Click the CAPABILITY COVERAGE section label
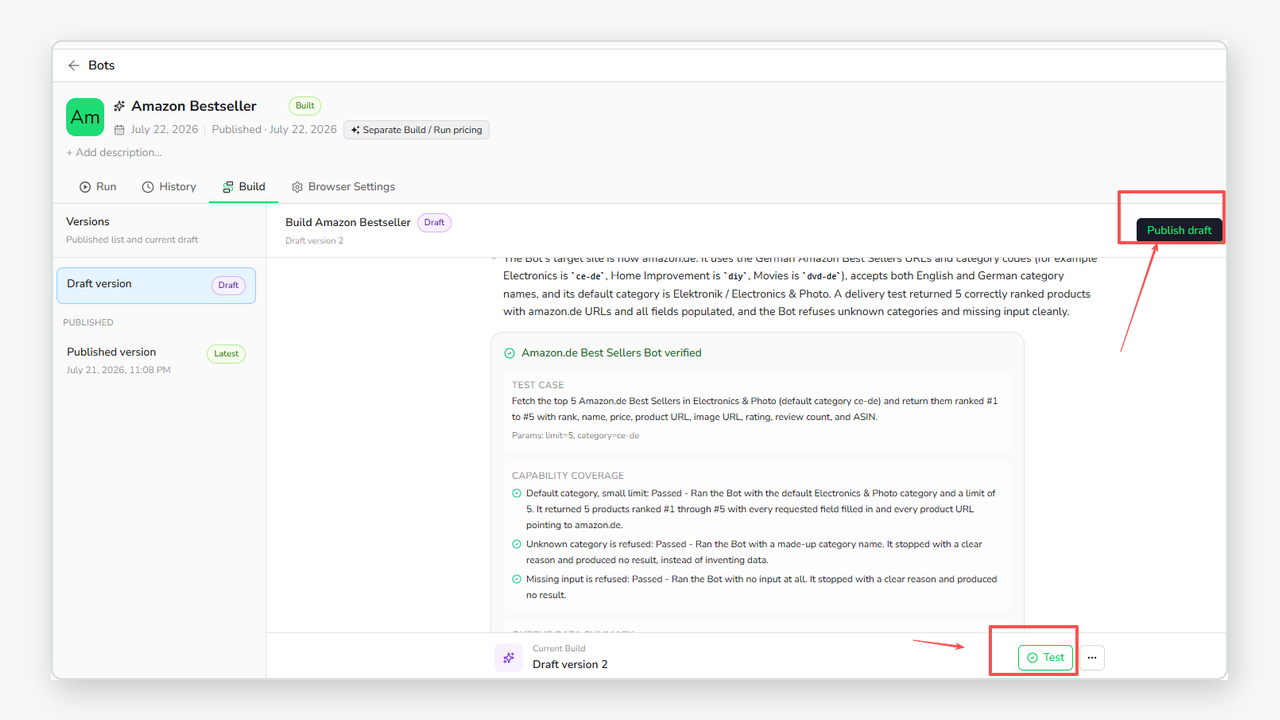The height and width of the screenshot is (720, 1280). [566, 476]
